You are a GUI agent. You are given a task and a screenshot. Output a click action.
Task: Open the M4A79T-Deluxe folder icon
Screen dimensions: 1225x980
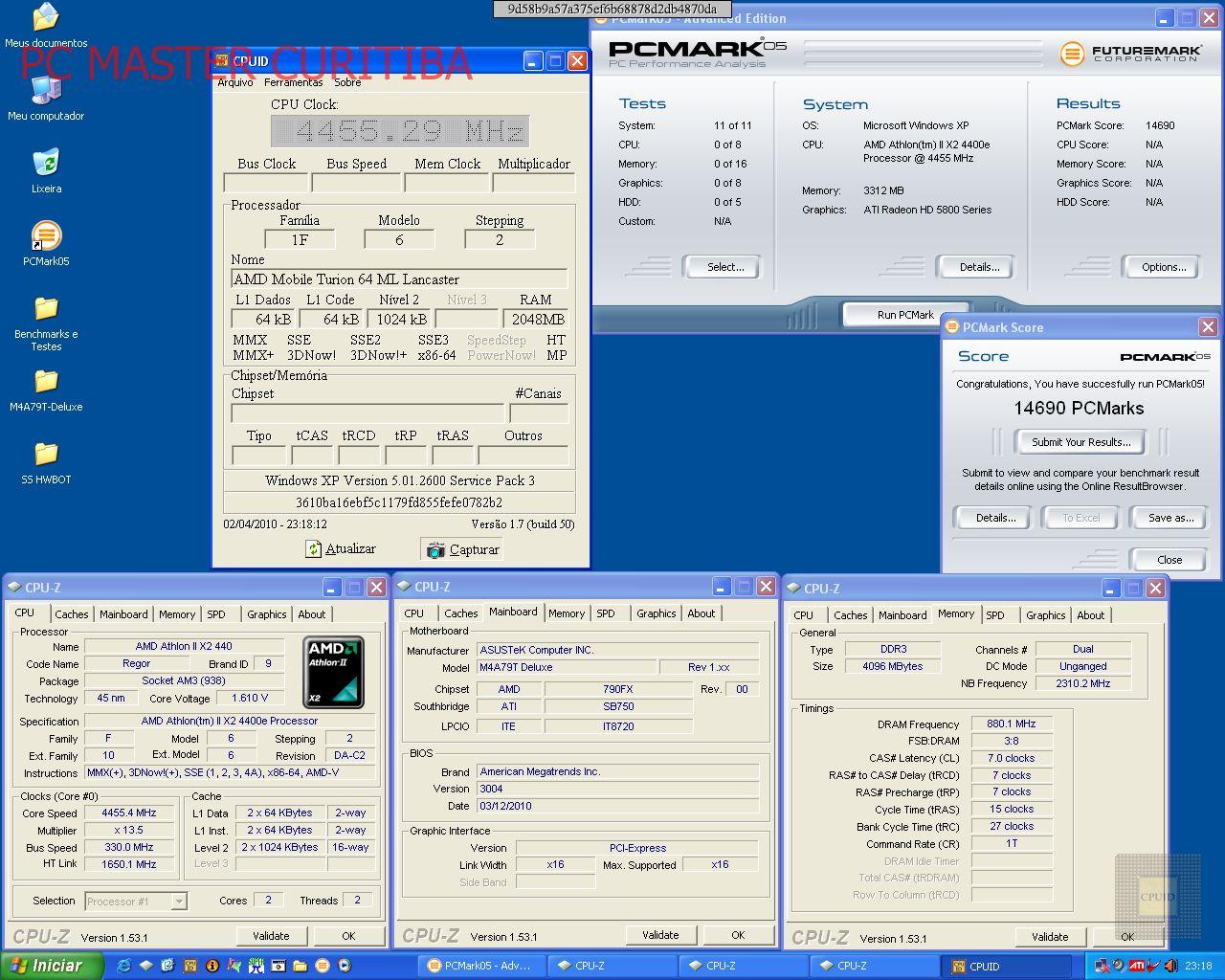[46, 381]
